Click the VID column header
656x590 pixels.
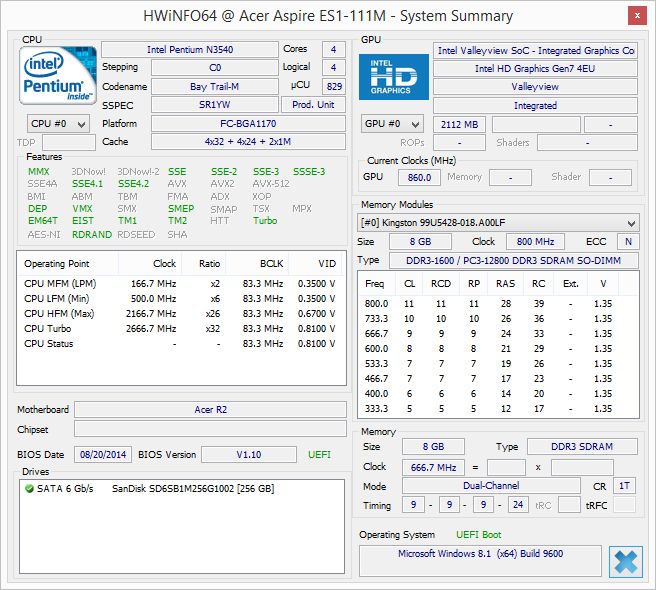tap(316, 264)
